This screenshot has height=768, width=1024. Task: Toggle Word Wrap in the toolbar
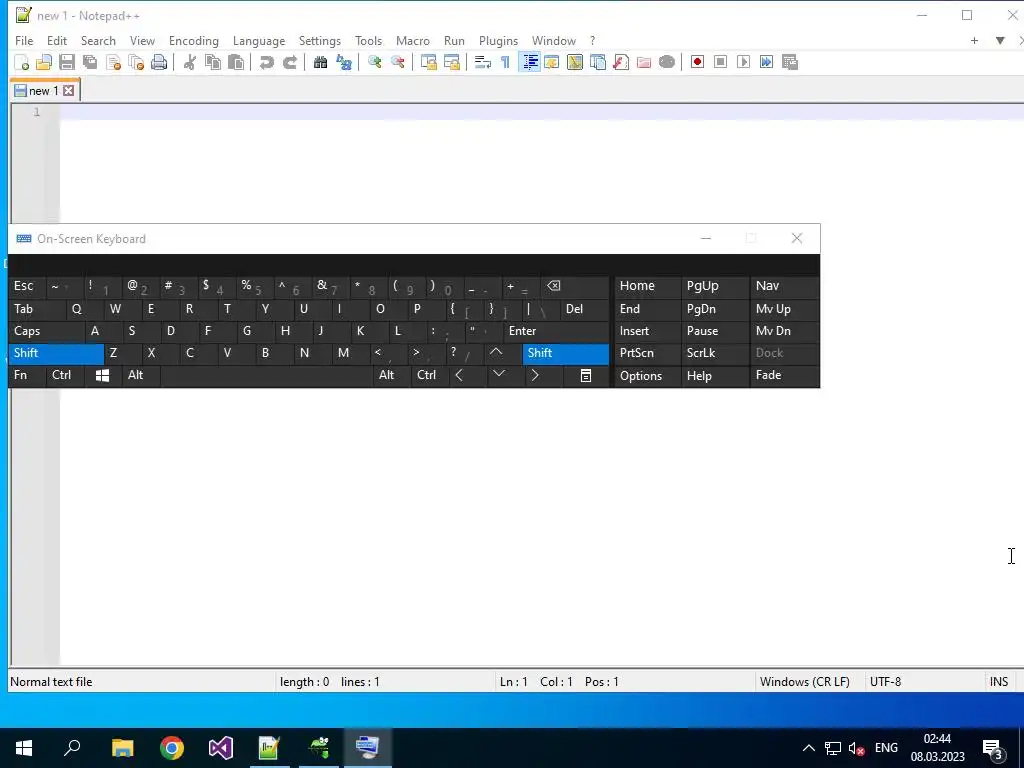point(483,62)
